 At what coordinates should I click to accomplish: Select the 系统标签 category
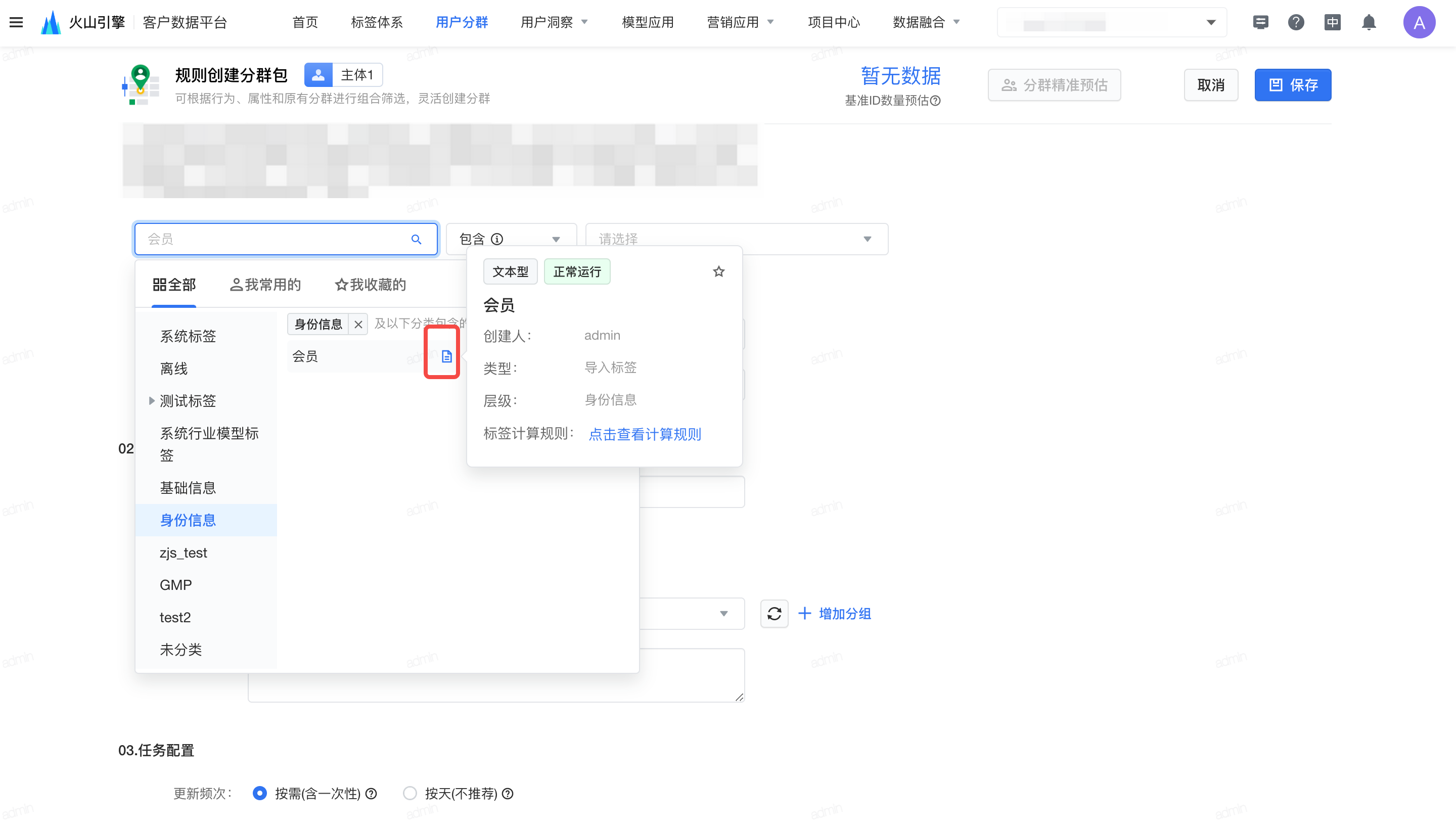[x=206, y=336]
